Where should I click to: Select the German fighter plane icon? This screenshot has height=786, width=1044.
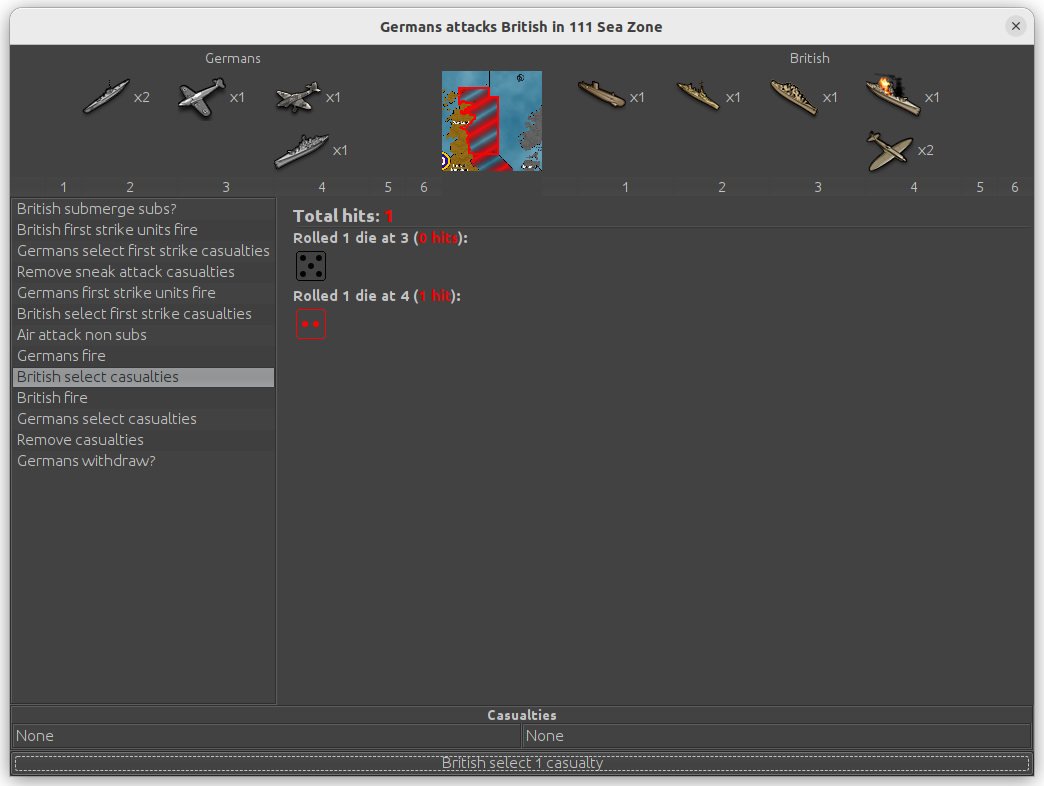click(x=202, y=97)
